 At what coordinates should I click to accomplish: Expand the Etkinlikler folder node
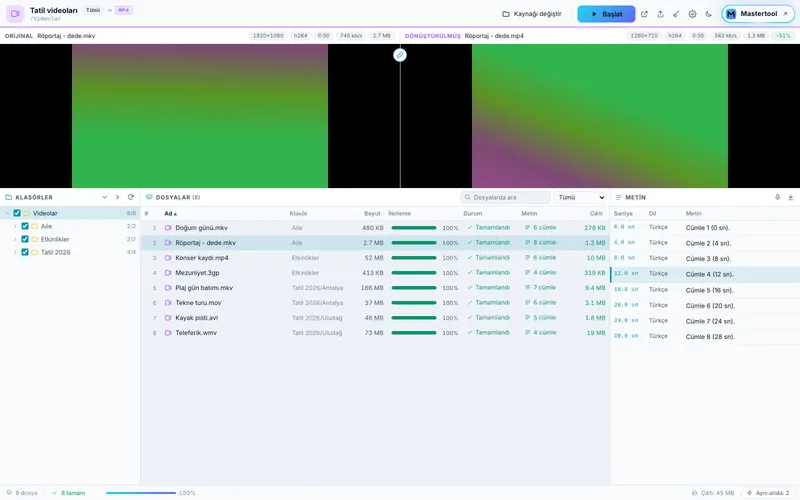[x=15, y=239]
